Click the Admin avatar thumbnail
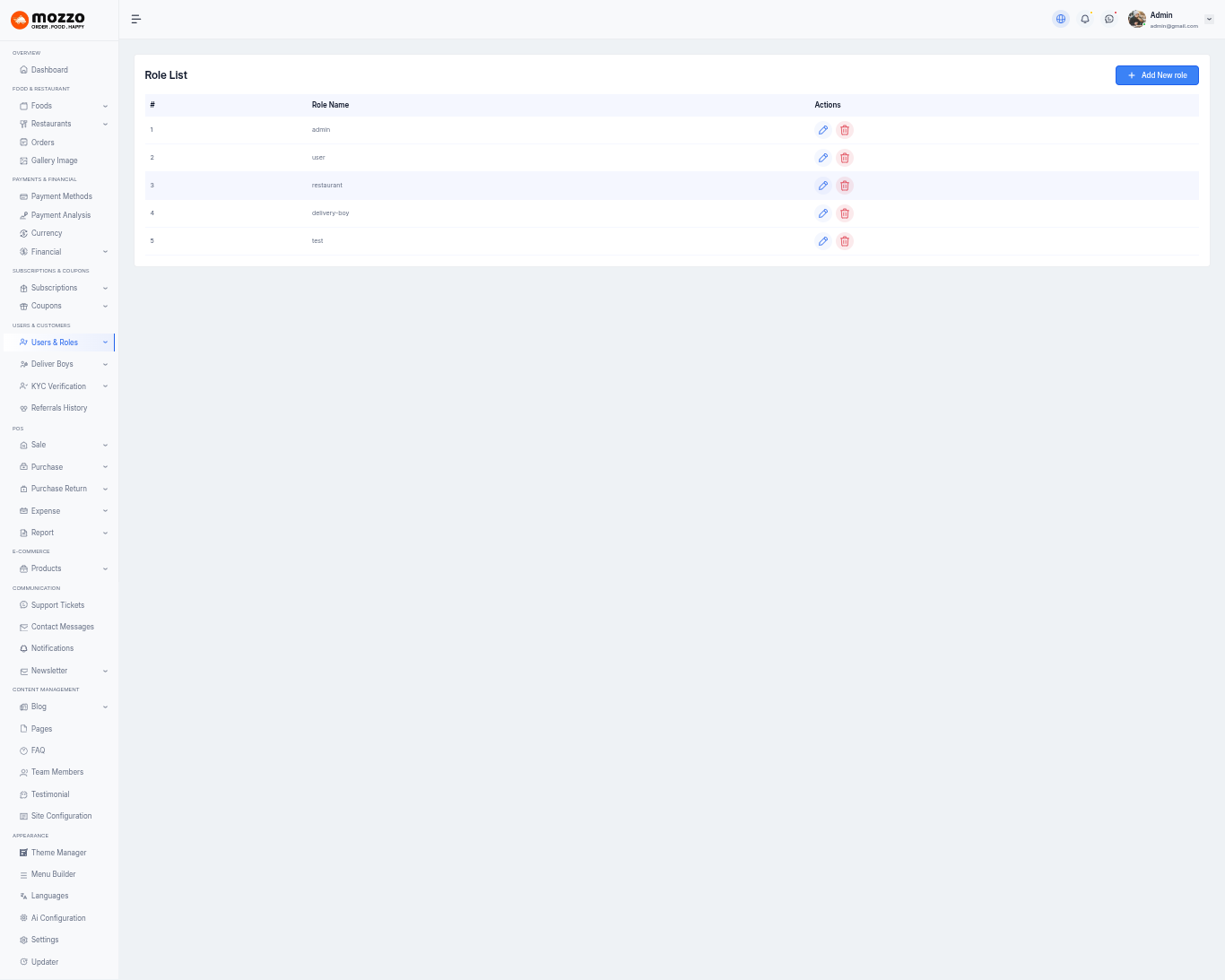 (x=1136, y=19)
